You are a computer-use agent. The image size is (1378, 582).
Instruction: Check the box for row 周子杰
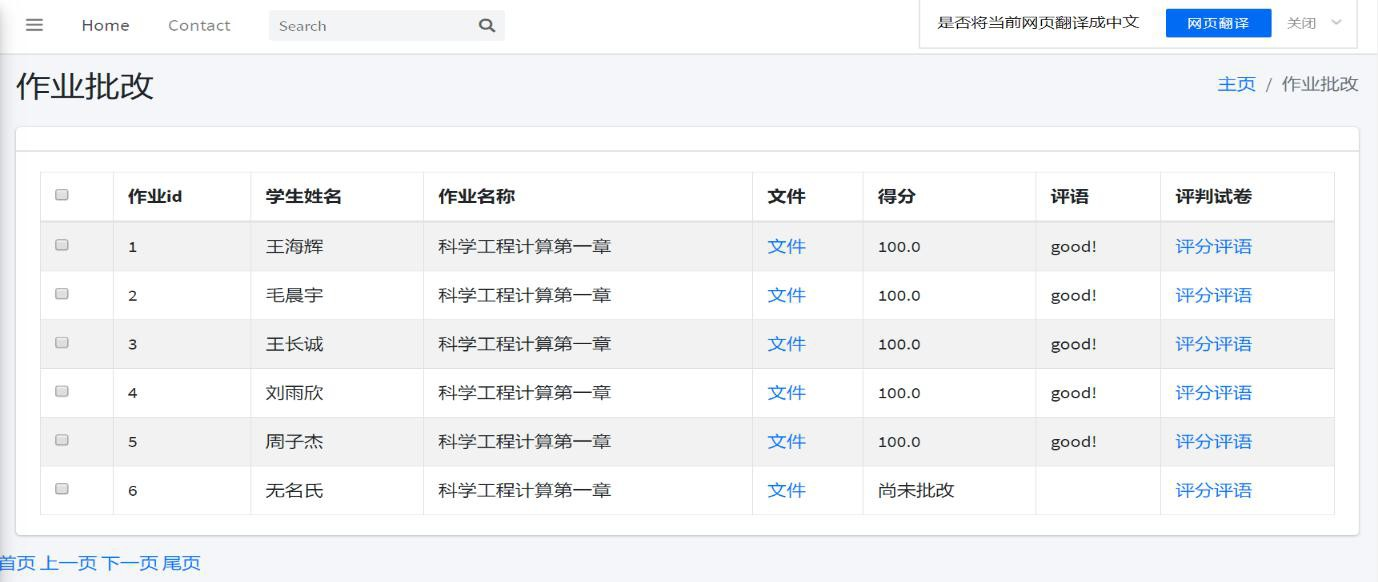62,440
